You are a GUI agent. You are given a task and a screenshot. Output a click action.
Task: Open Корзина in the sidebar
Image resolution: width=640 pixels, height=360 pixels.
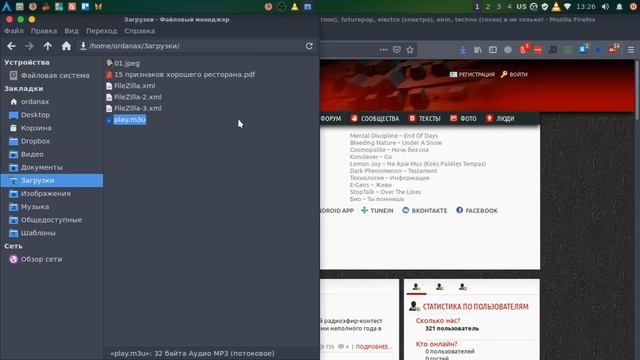click(51, 128)
